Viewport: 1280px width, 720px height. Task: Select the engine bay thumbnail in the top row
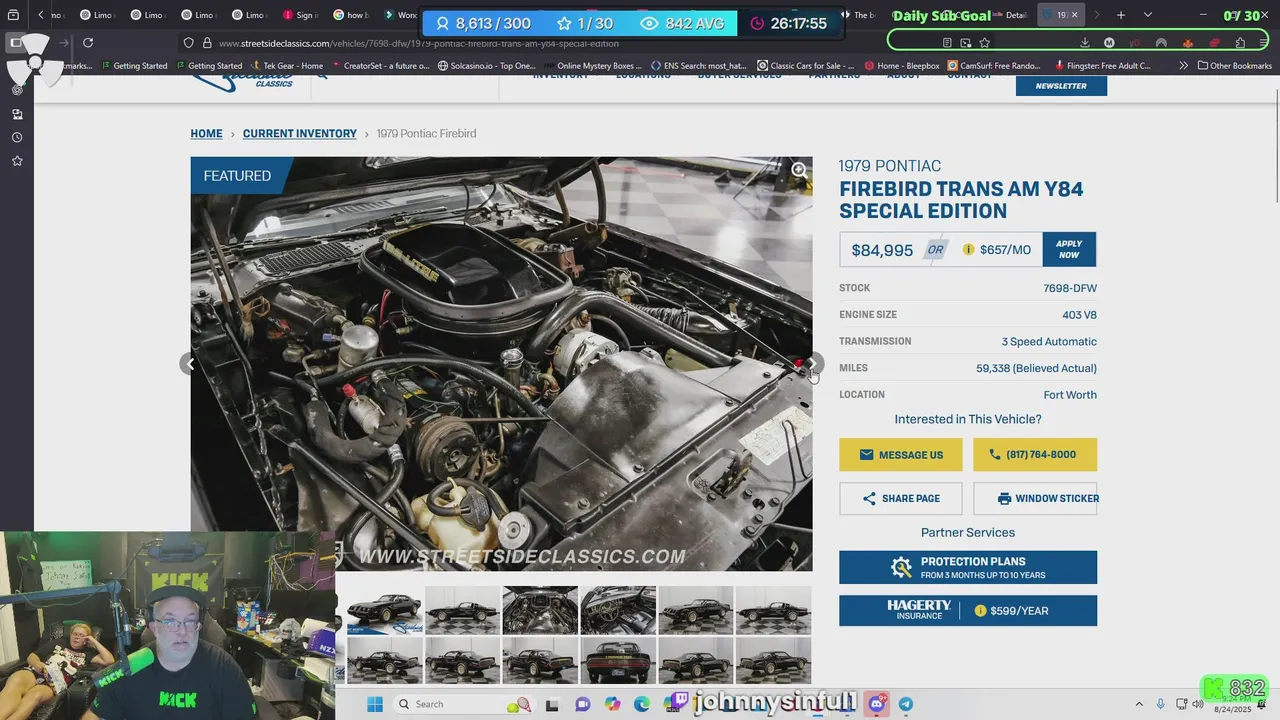coord(540,610)
